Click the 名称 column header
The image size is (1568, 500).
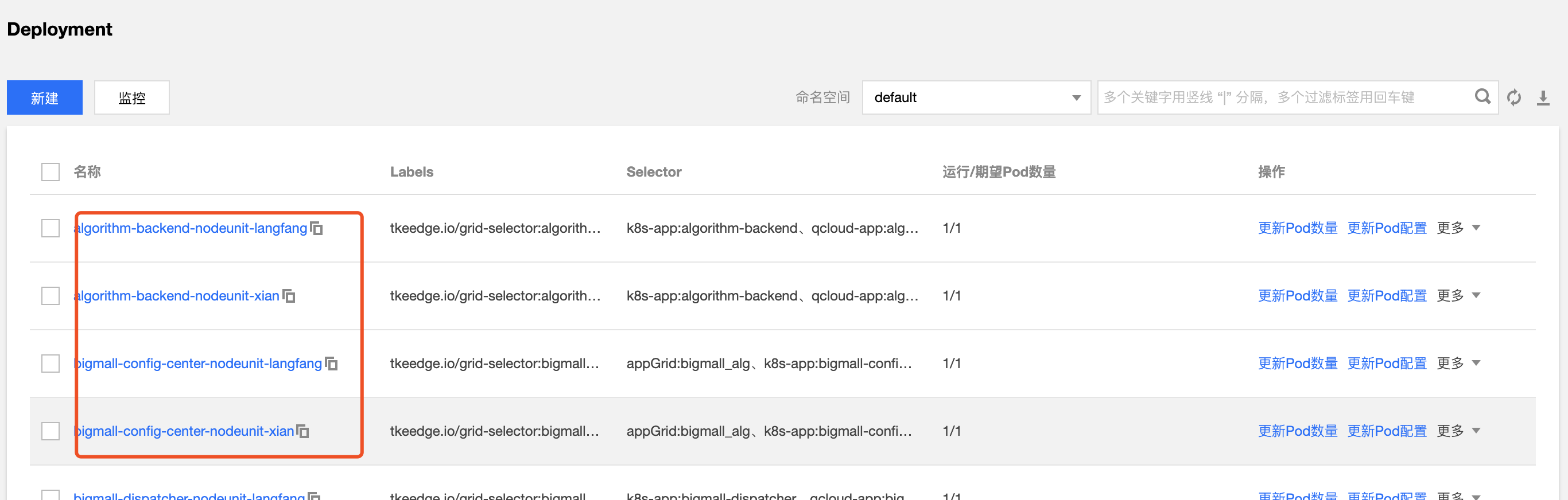pos(87,172)
